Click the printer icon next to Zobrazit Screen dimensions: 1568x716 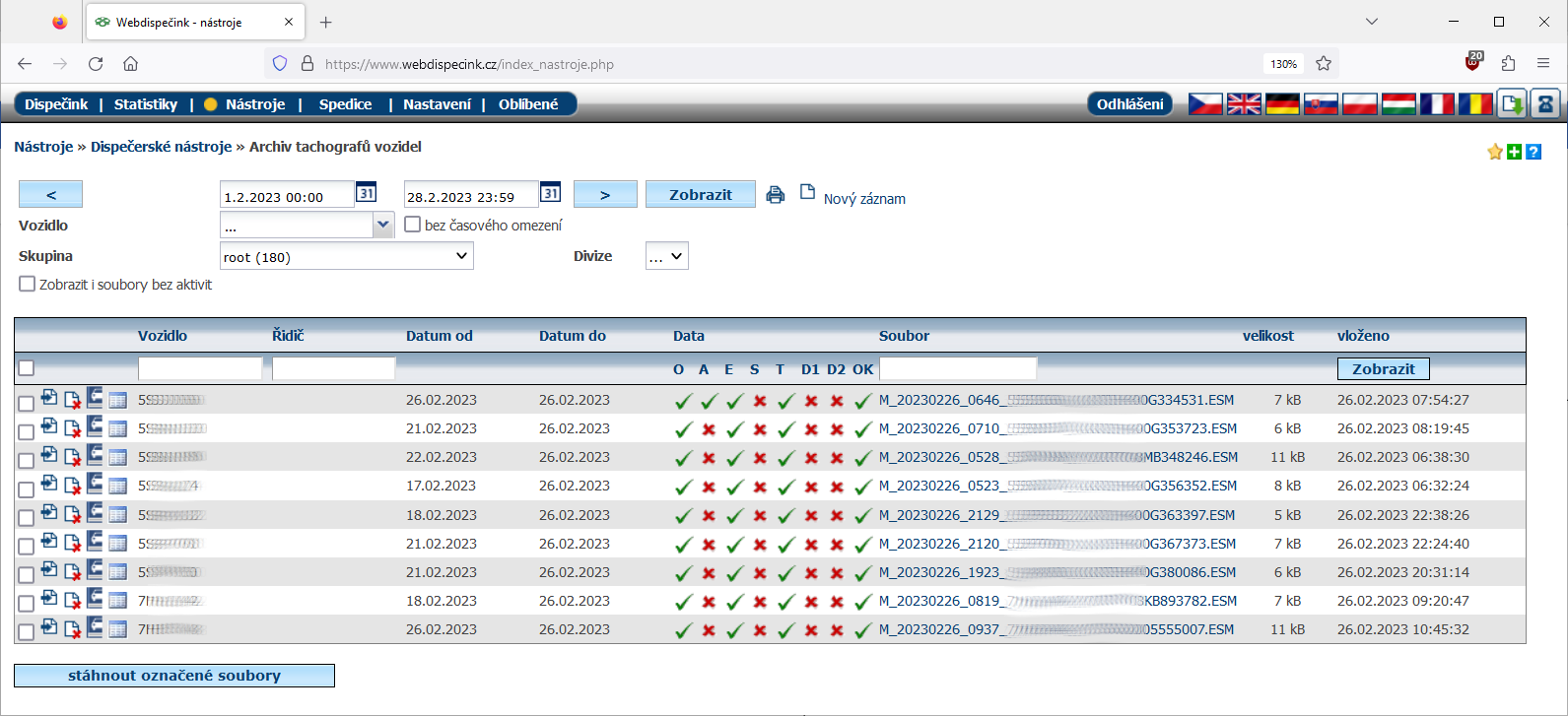(776, 195)
